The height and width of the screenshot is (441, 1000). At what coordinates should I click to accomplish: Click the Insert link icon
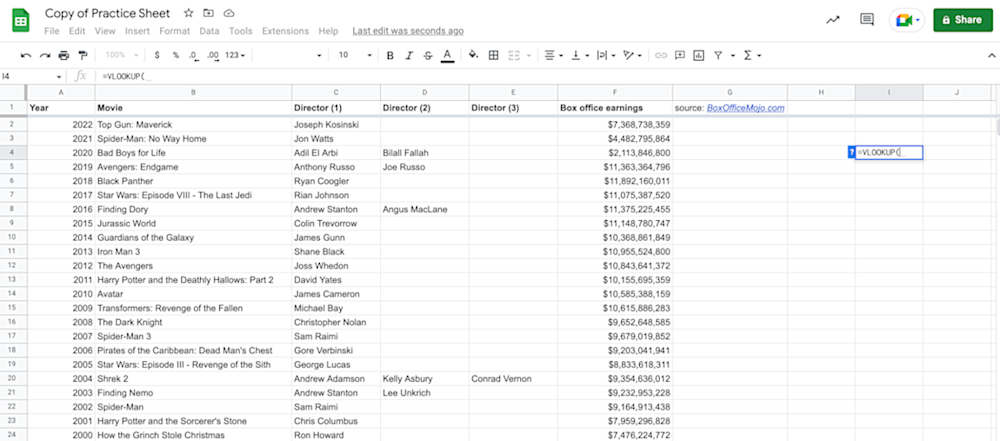(x=661, y=56)
